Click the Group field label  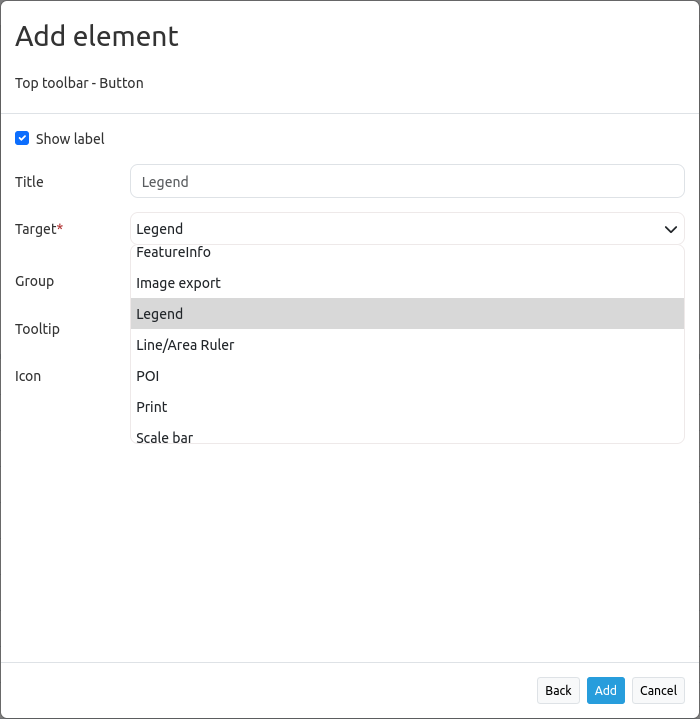34,281
